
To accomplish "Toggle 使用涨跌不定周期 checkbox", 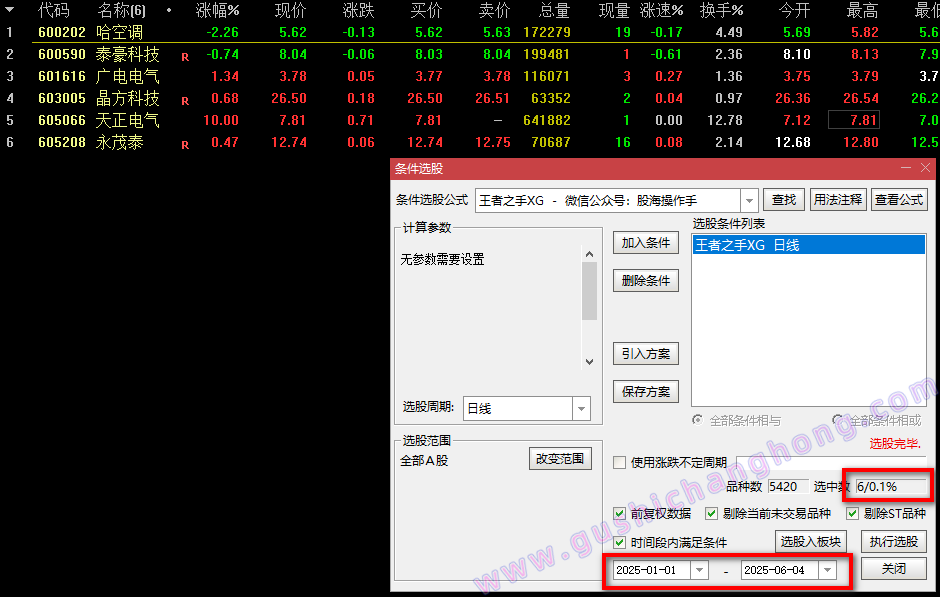I will point(619,463).
